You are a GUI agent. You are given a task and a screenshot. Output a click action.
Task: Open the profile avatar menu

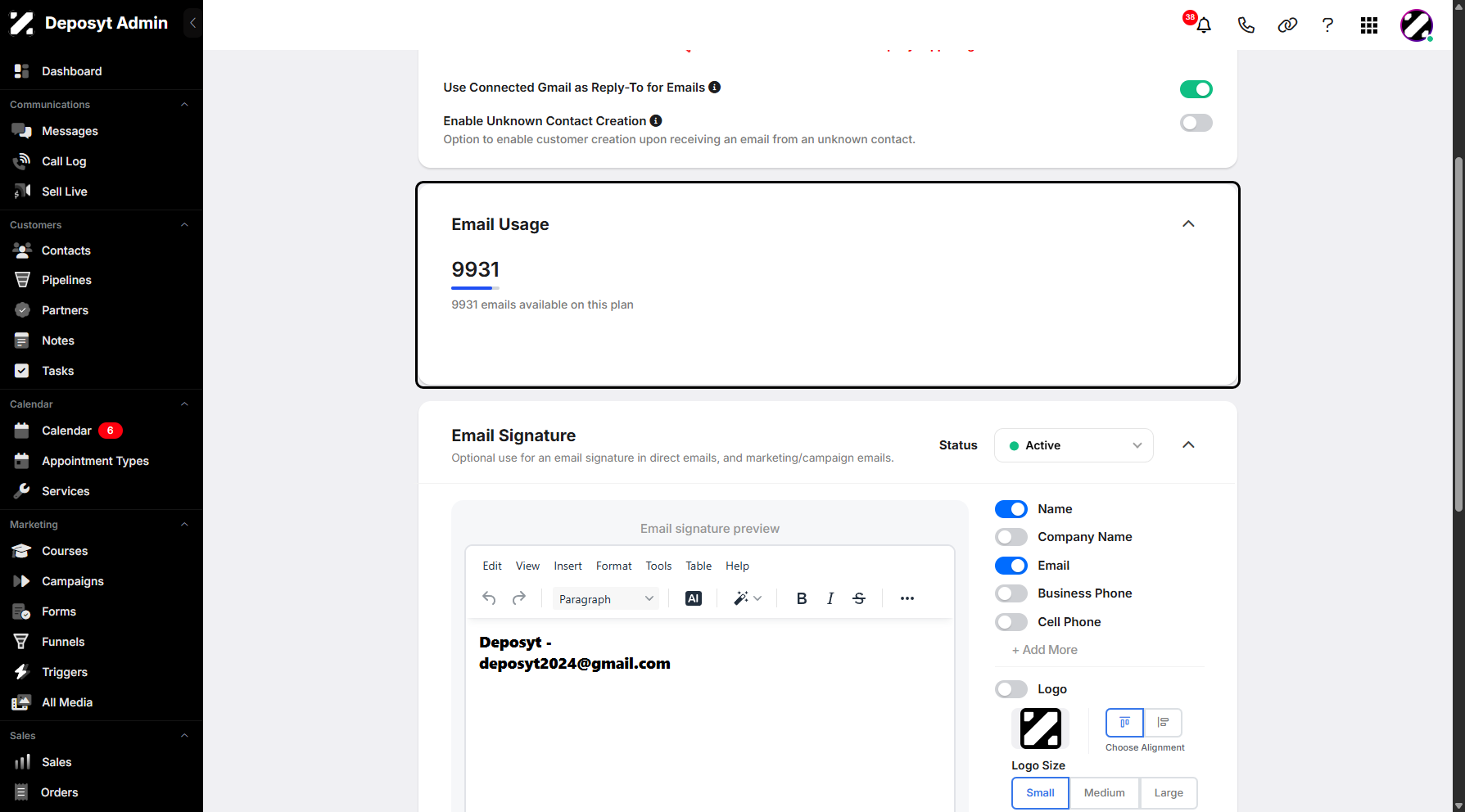[x=1417, y=25]
